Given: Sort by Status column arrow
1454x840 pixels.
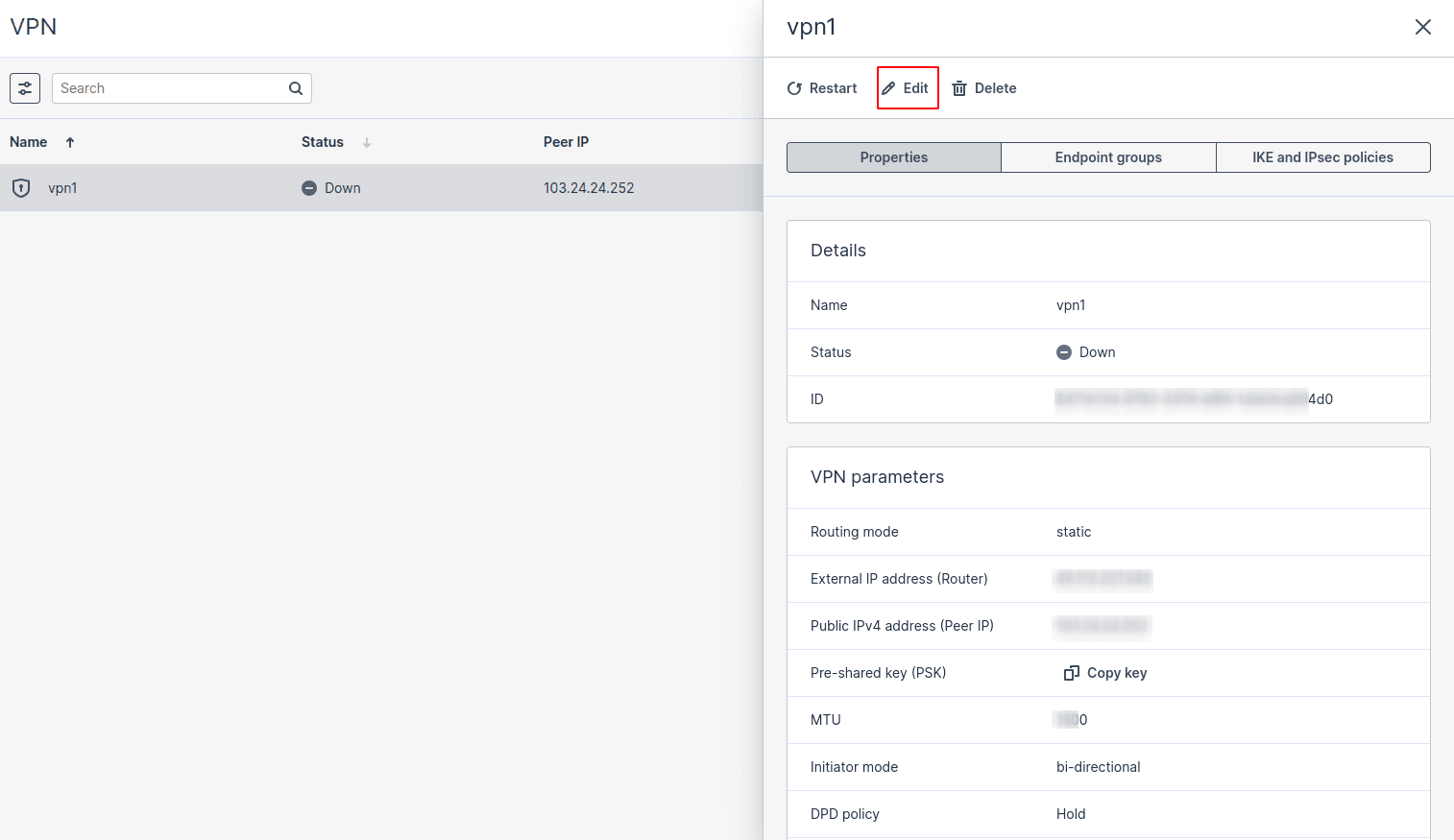Looking at the screenshot, I should tap(367, 142).
